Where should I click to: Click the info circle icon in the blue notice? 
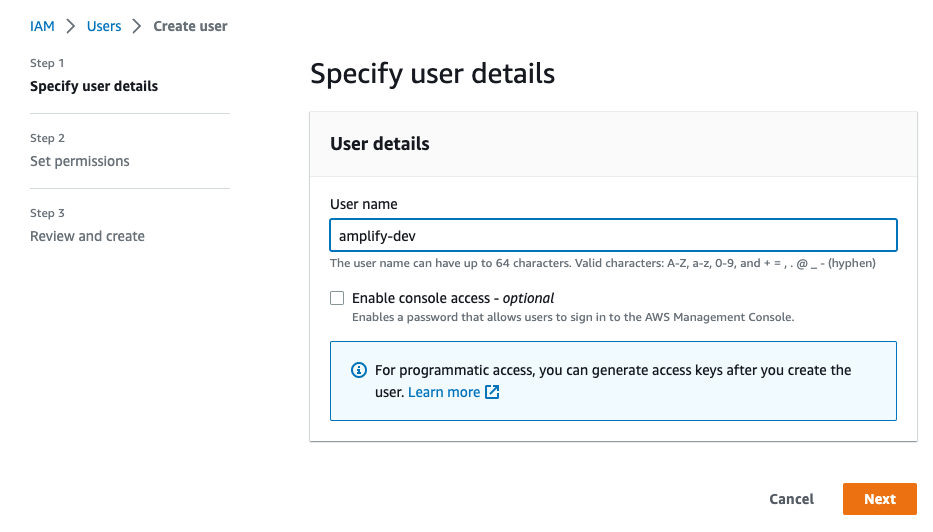pyautogui.click(x=359, y=370)
